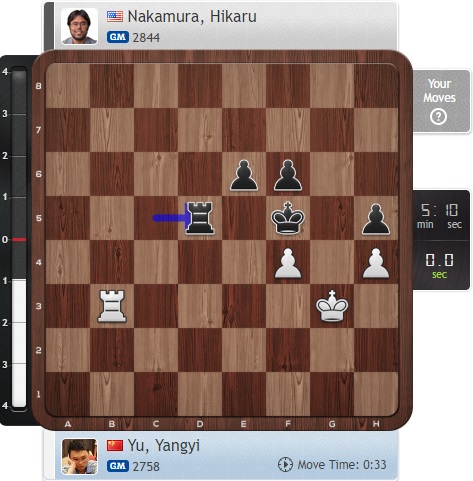The height and width of the screenshot is (481, 473).
Task: Select the black rook on d5
Action: (200, 218)
